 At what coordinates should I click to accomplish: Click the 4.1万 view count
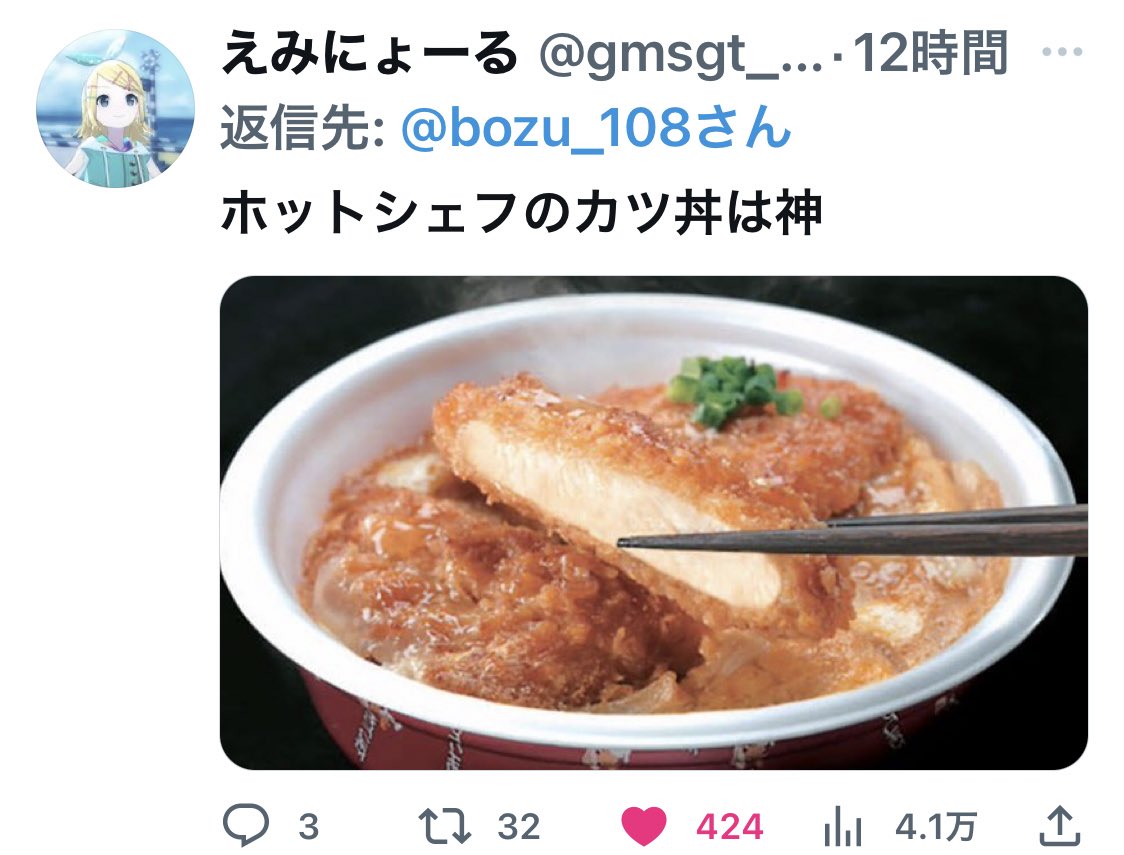pyautogui.click(x=935, y=827)
